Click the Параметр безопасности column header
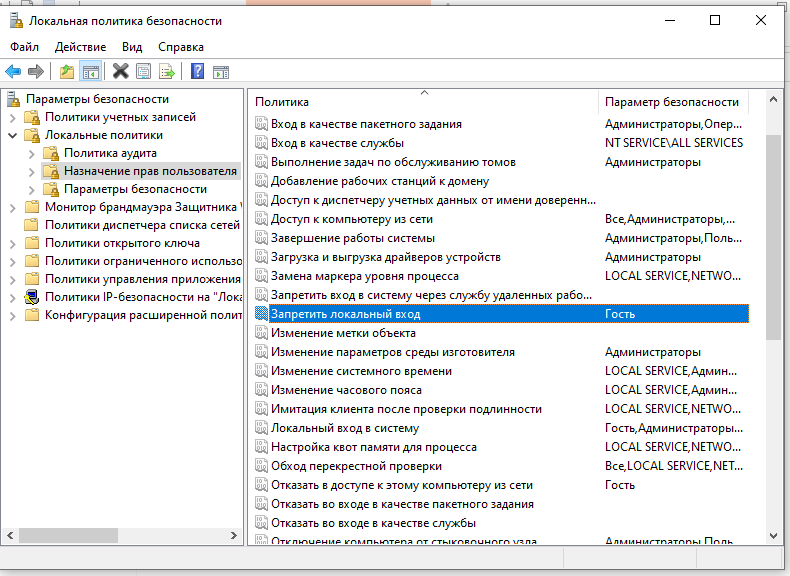The width and height of the screenshot is (790, 576). [x=672, y=102]
